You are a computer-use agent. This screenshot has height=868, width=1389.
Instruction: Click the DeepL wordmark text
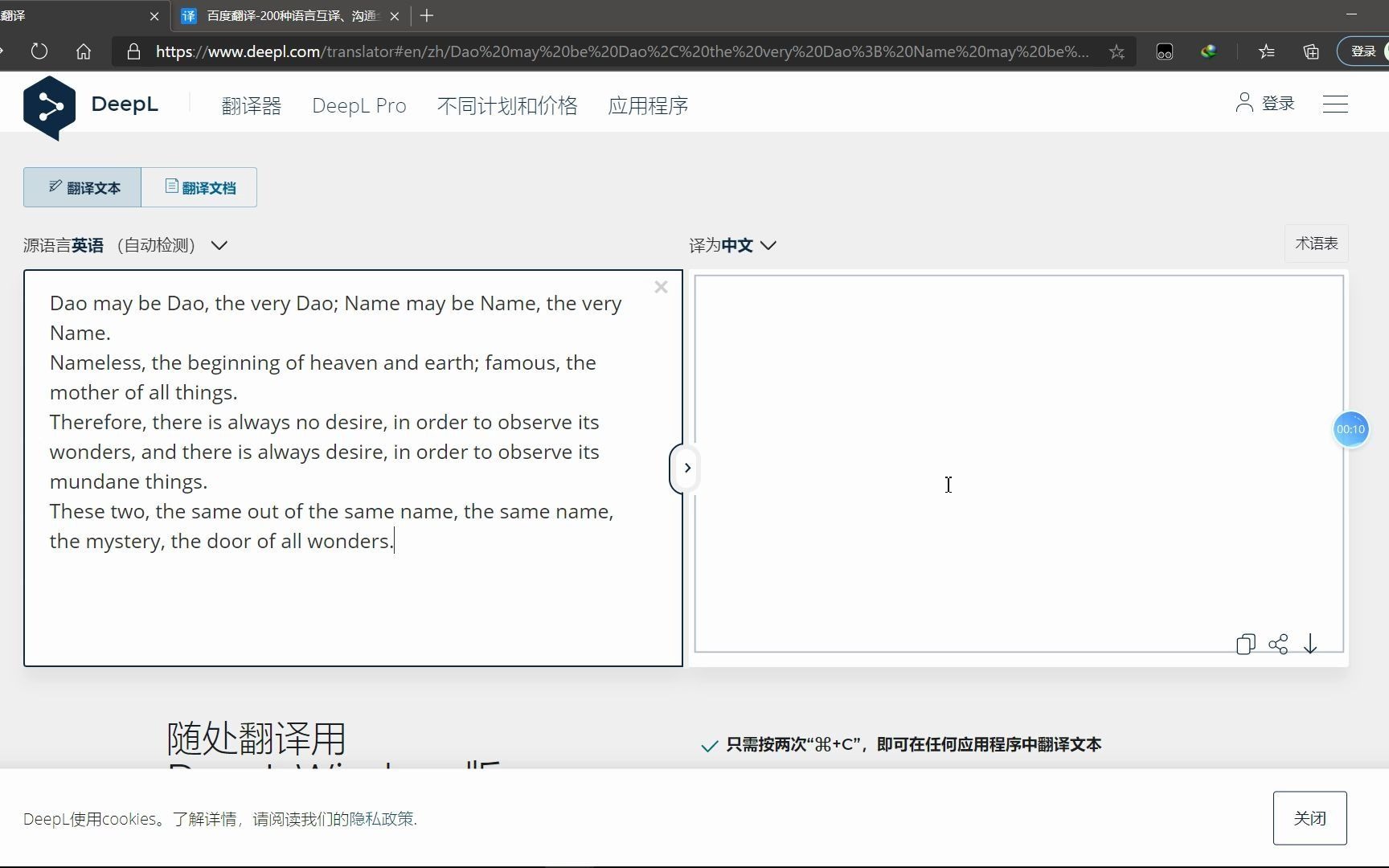125,104
